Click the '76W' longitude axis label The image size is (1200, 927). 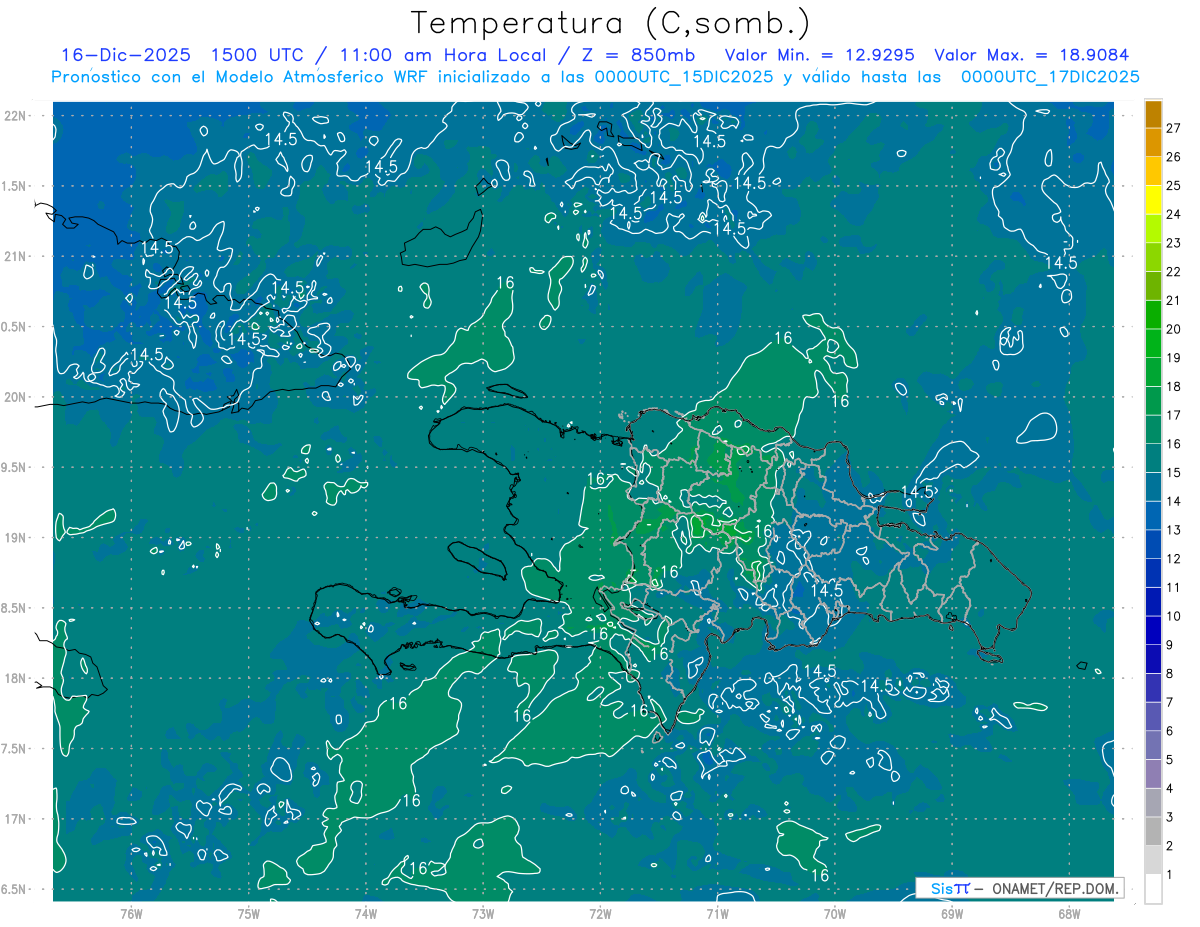(131, 913)
